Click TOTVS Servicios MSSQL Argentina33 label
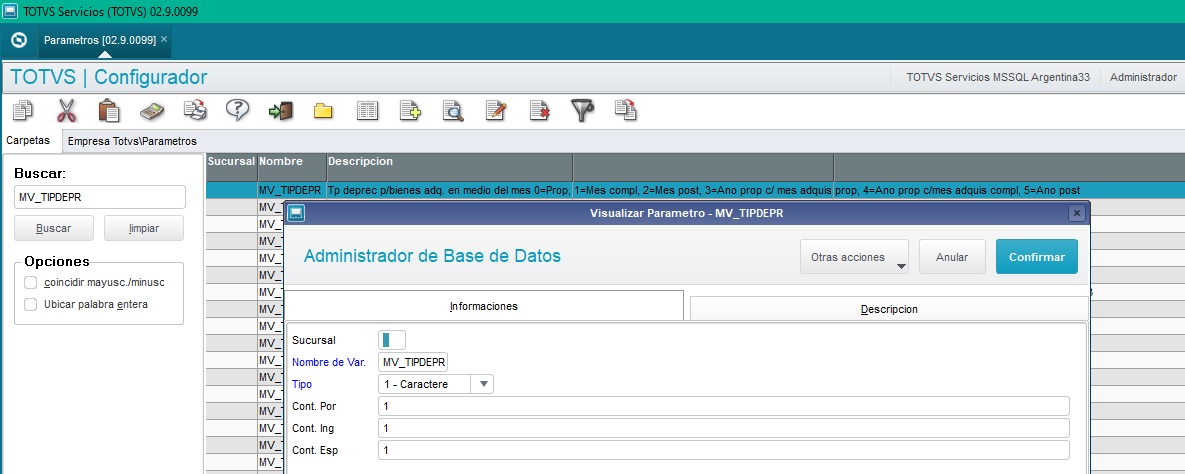The width and height of the screenshot is (1185, 474). pyautogui.click(x=998, y=77)
